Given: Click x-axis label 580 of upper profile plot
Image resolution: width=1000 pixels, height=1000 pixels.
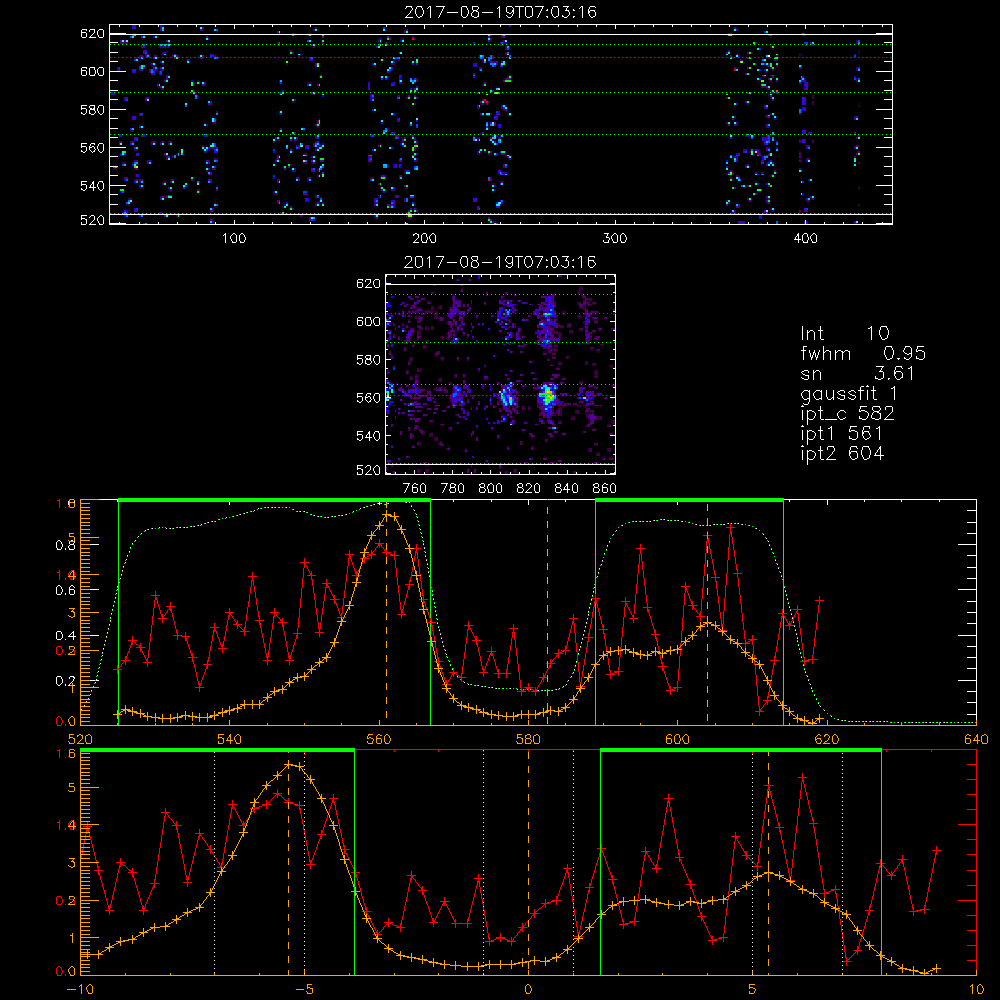Looking at the screenshot, I should click(x=528, y=740).
